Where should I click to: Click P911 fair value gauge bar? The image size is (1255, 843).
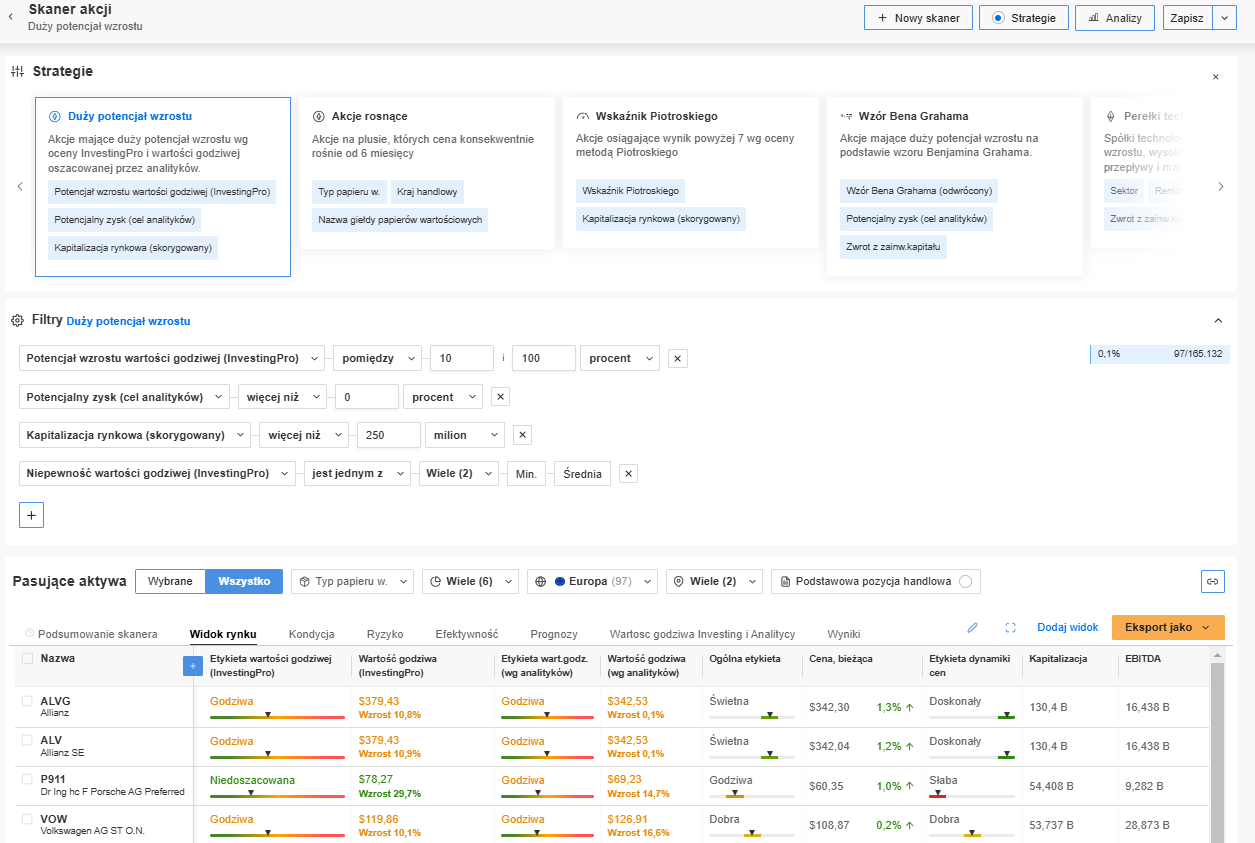[x=277, y=796]
